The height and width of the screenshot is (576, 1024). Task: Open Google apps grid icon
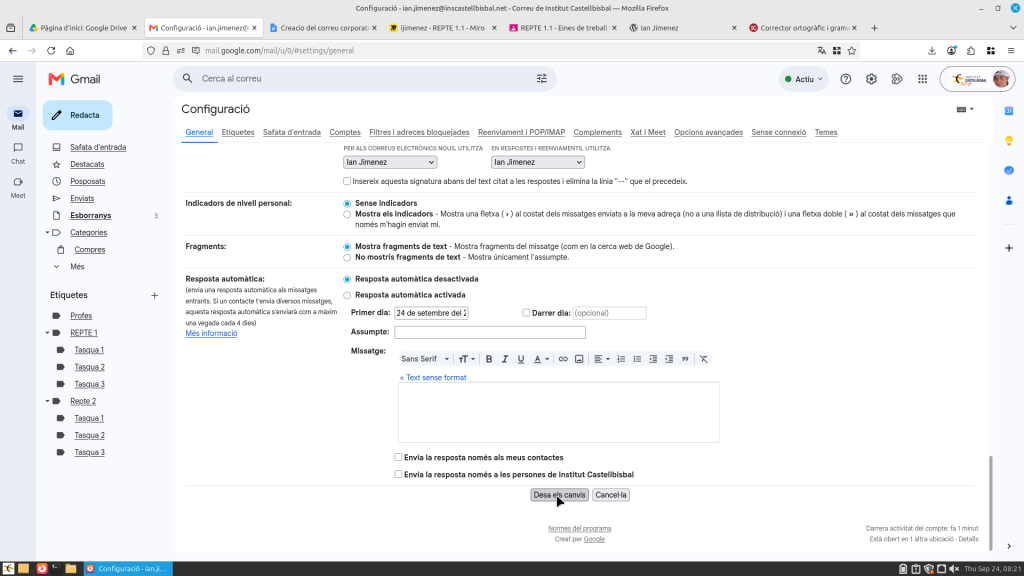click(x=922, y=79)
